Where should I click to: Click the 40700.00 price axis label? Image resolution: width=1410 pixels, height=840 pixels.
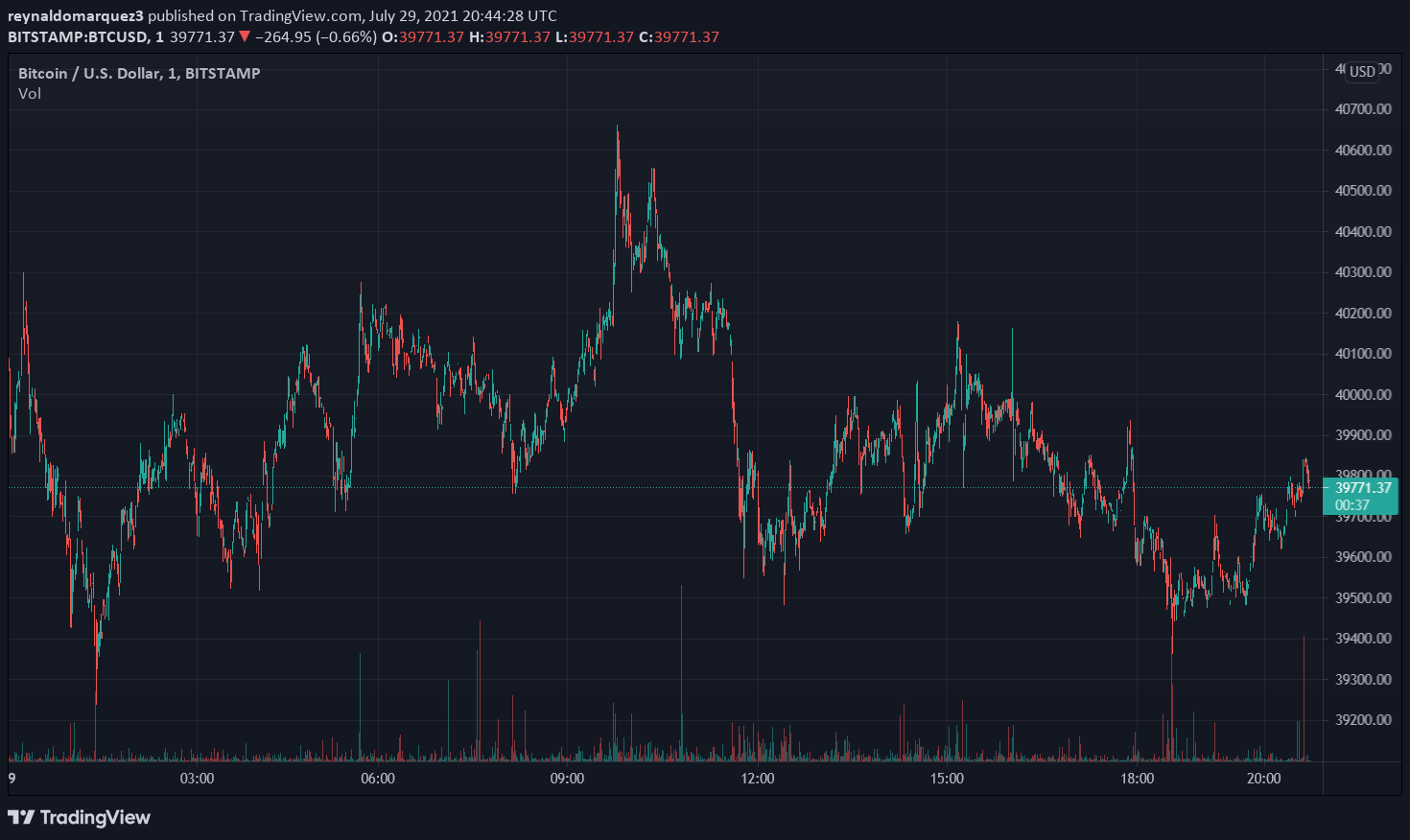point(1363,109)
